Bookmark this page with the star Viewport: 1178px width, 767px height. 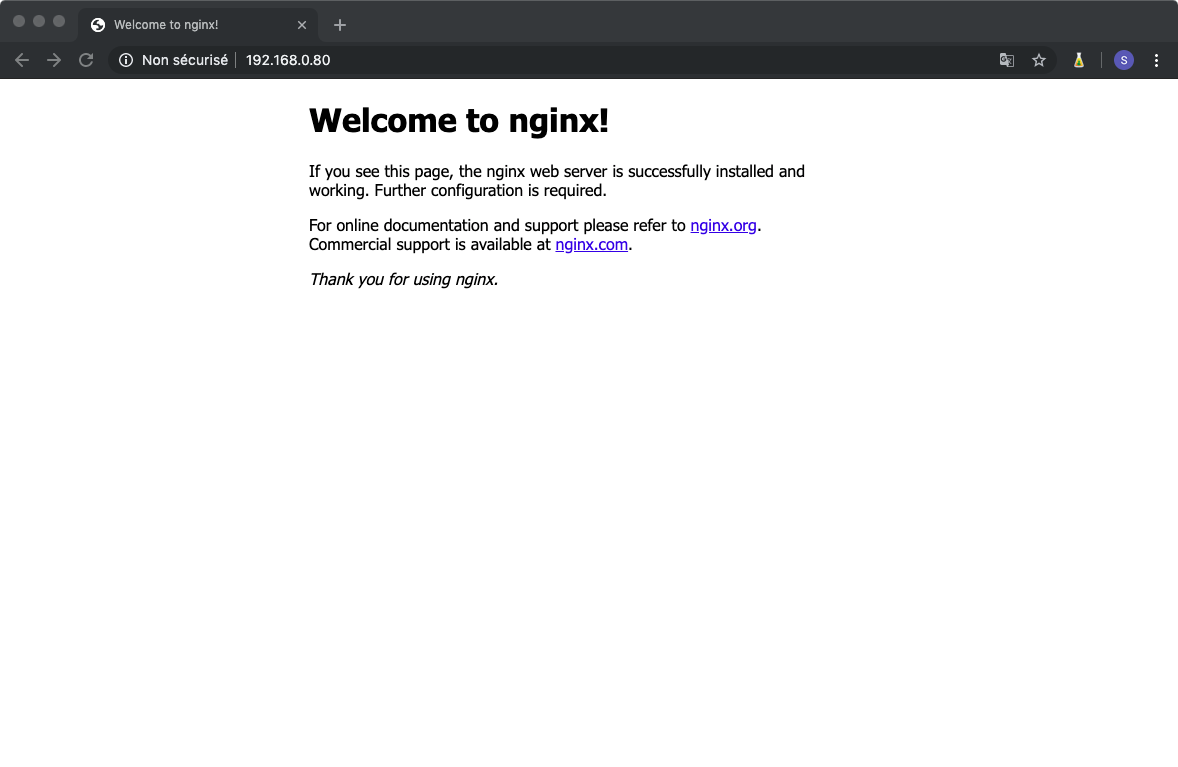coord(1039,60)
